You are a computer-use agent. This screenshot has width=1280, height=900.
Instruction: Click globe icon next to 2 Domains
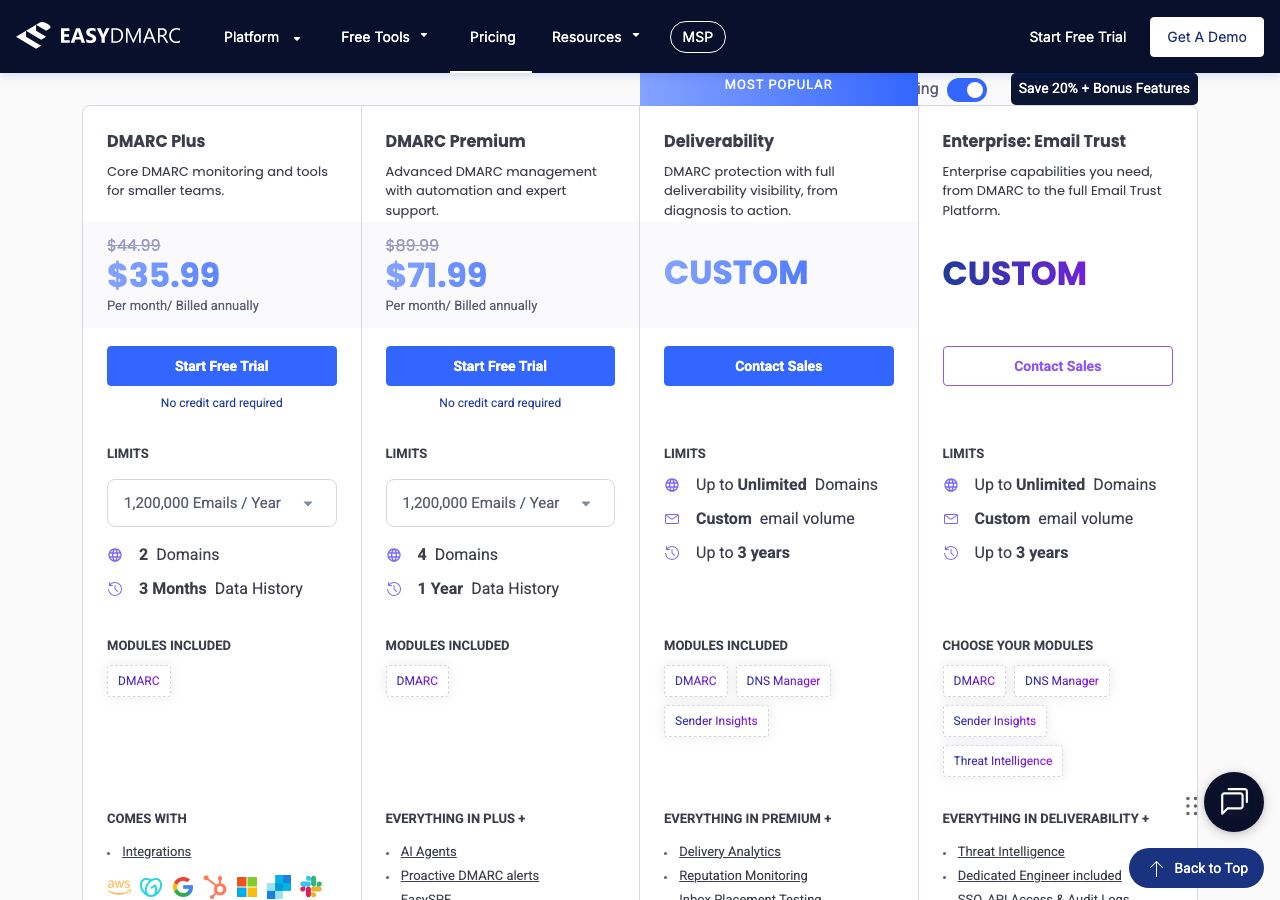pos(115,555)
